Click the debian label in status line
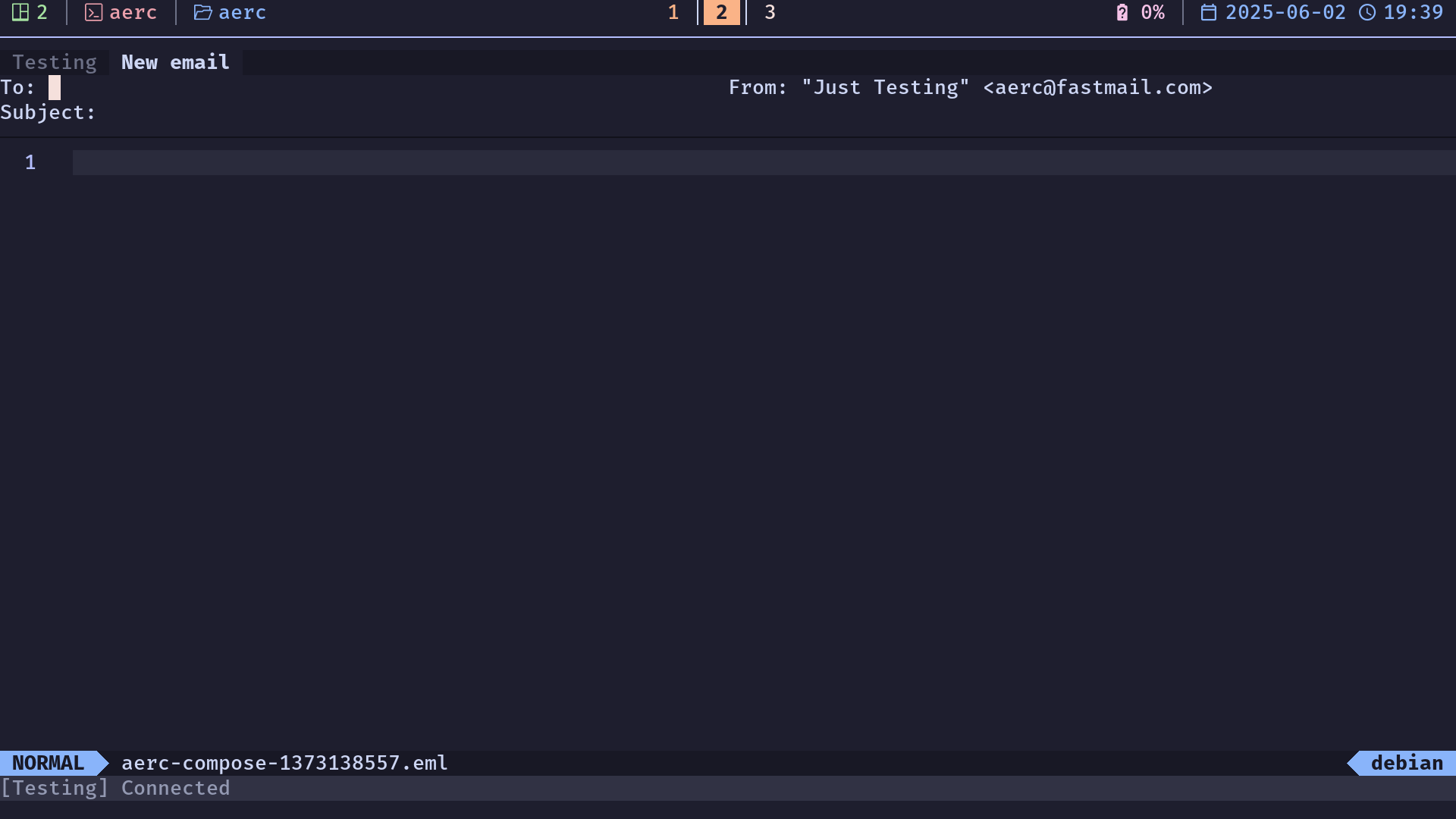This screenshot has width=1456, height=819. point(1407,763)
